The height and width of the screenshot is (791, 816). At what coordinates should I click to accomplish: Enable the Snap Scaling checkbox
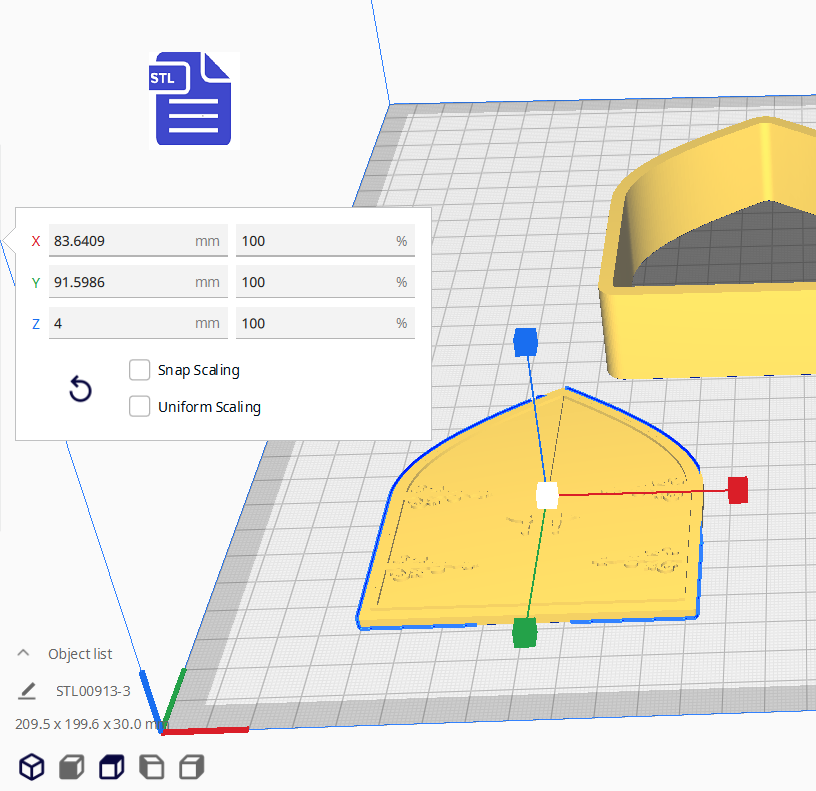coord(140,370)
